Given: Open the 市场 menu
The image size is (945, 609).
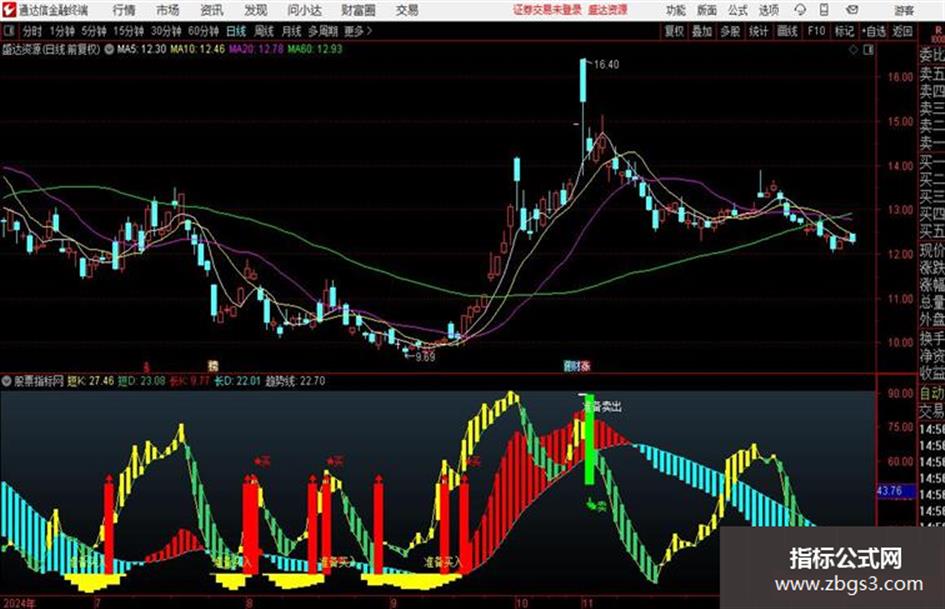Looking at the screenshot, I should tap(168, 10).
